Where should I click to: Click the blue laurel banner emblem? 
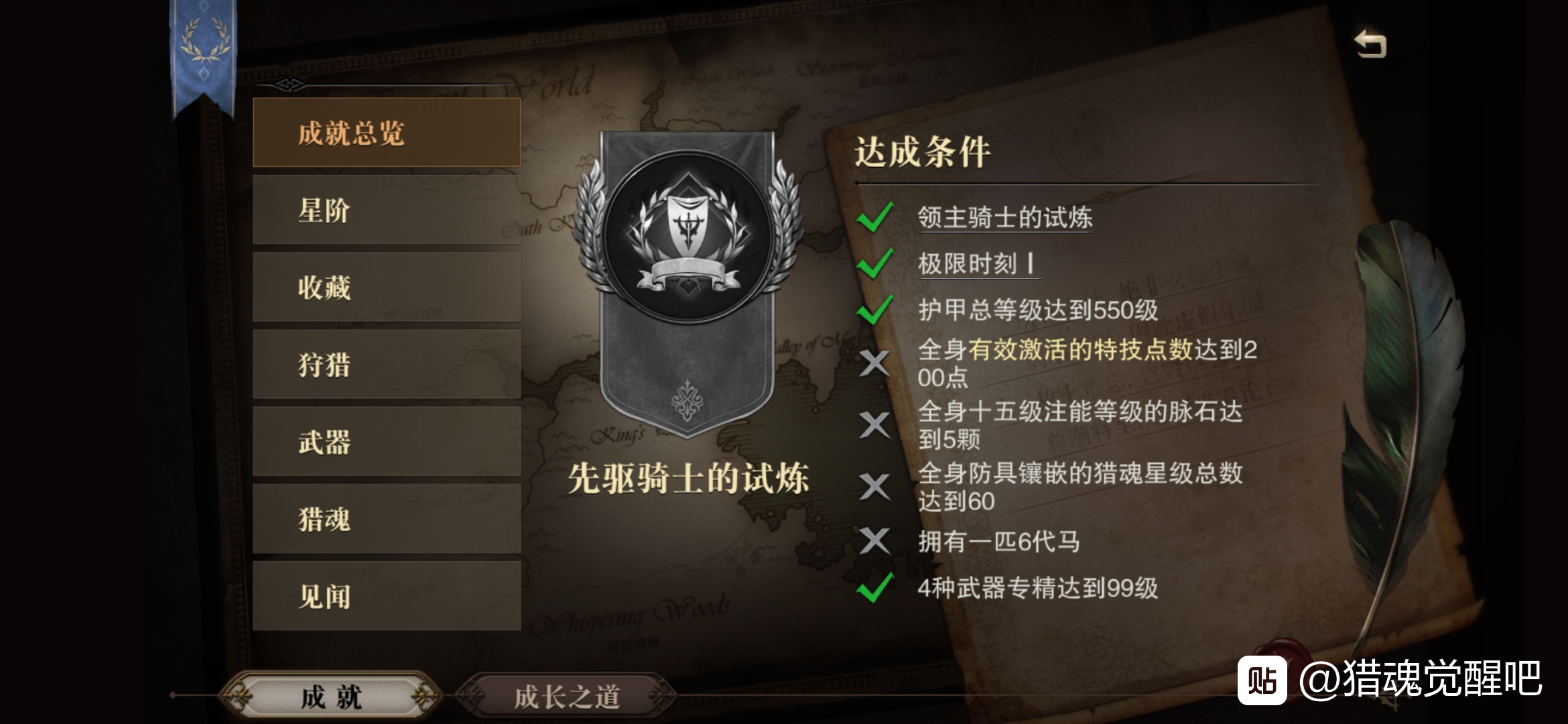click(204, 57)
